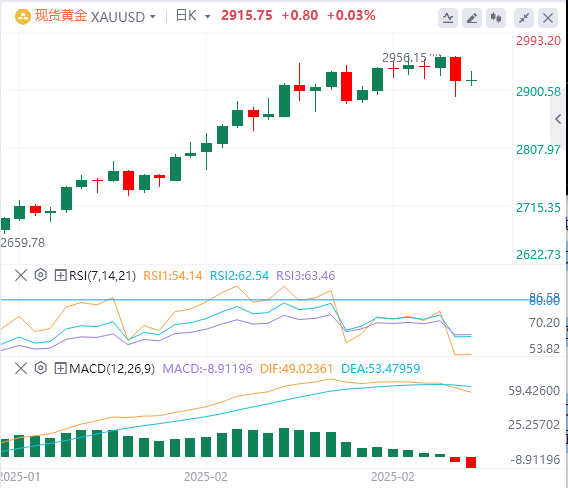Click the last red MACD histogram bar
Image resolution: width=568 pixels, height=488 pixels.
pos(471,463)
